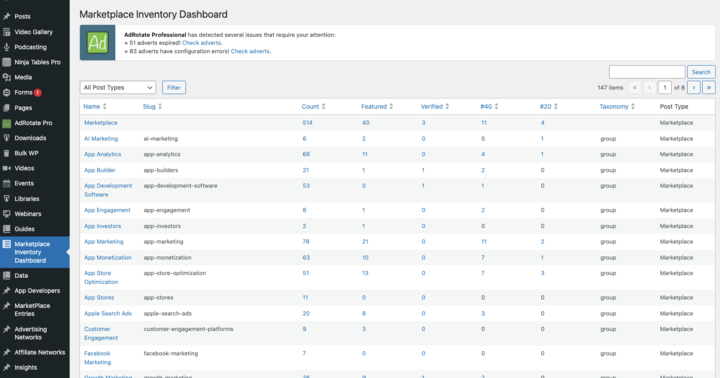
Task: Click the Guides sidebar icon
Action: pos(6,229)
